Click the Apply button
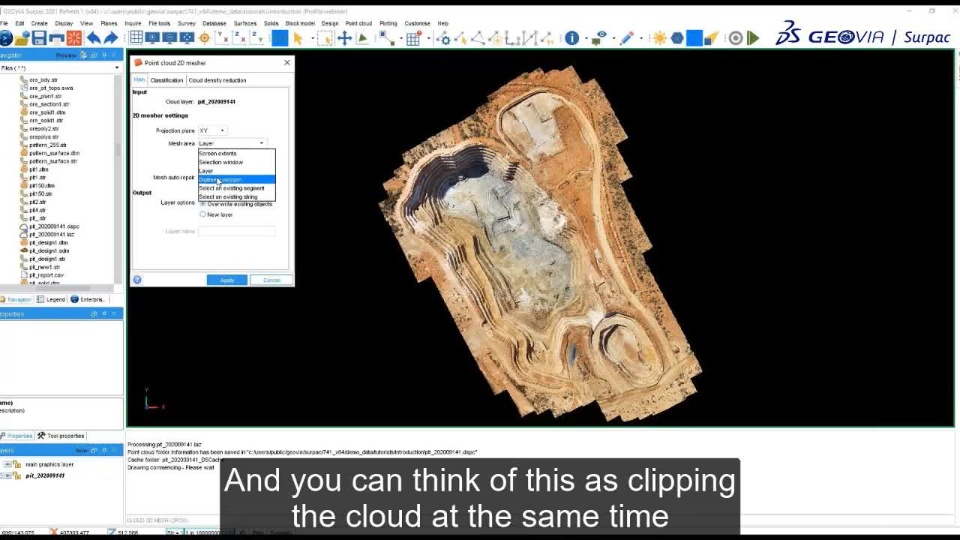The image size is (960, 540). [x=227, y=280]
